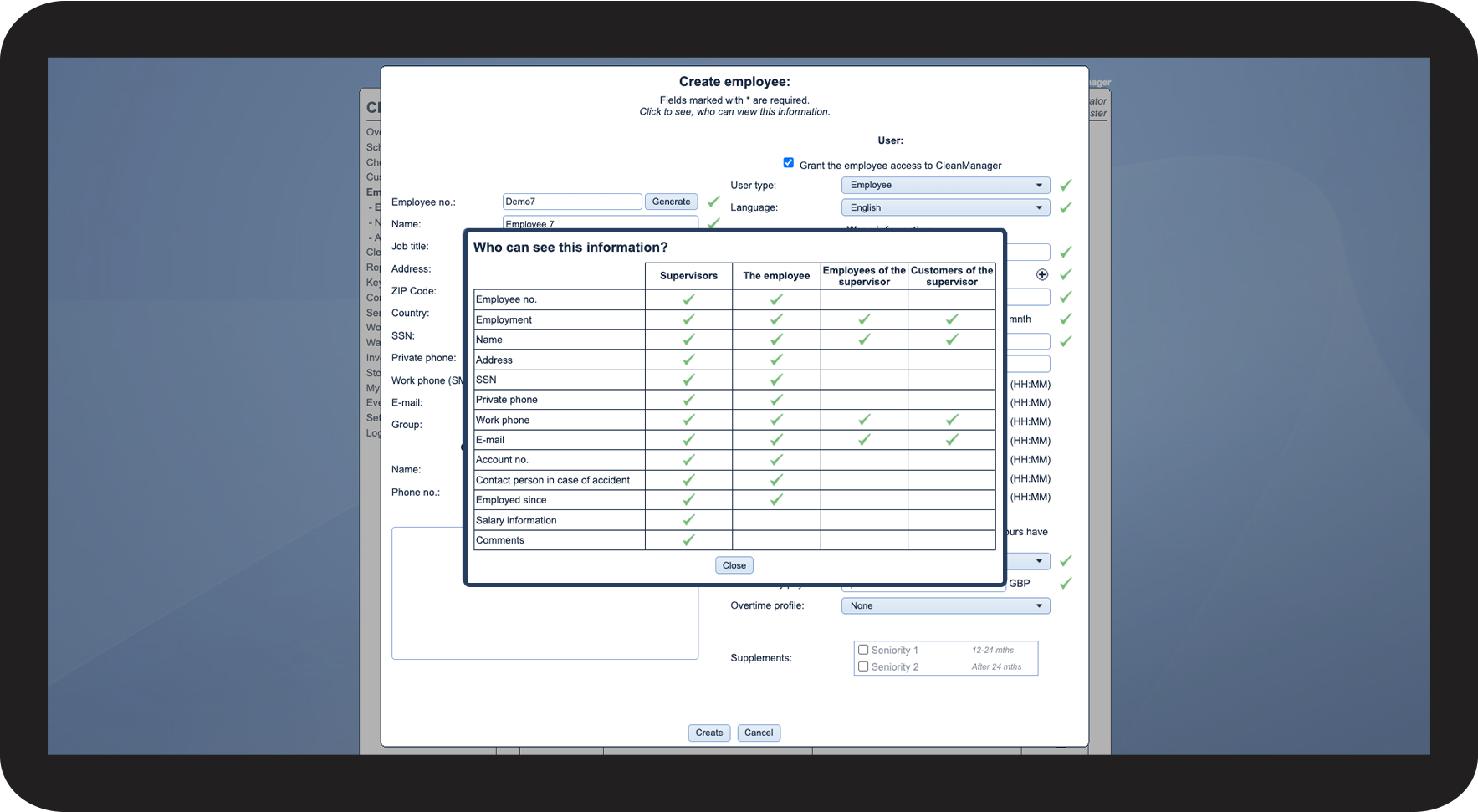Enable the Seniority 2 supplement checkbox
1478x812 pixels.
[x=863, y=666]
